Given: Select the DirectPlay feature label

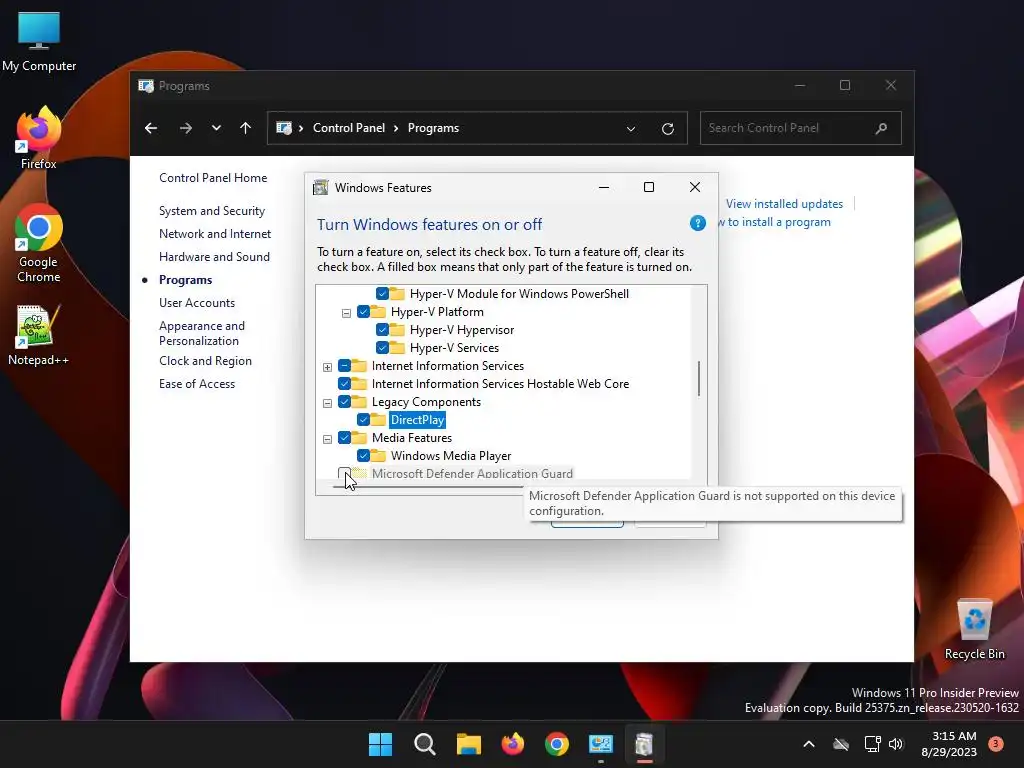Looking at the screenshot, I should tap(417, 420).
